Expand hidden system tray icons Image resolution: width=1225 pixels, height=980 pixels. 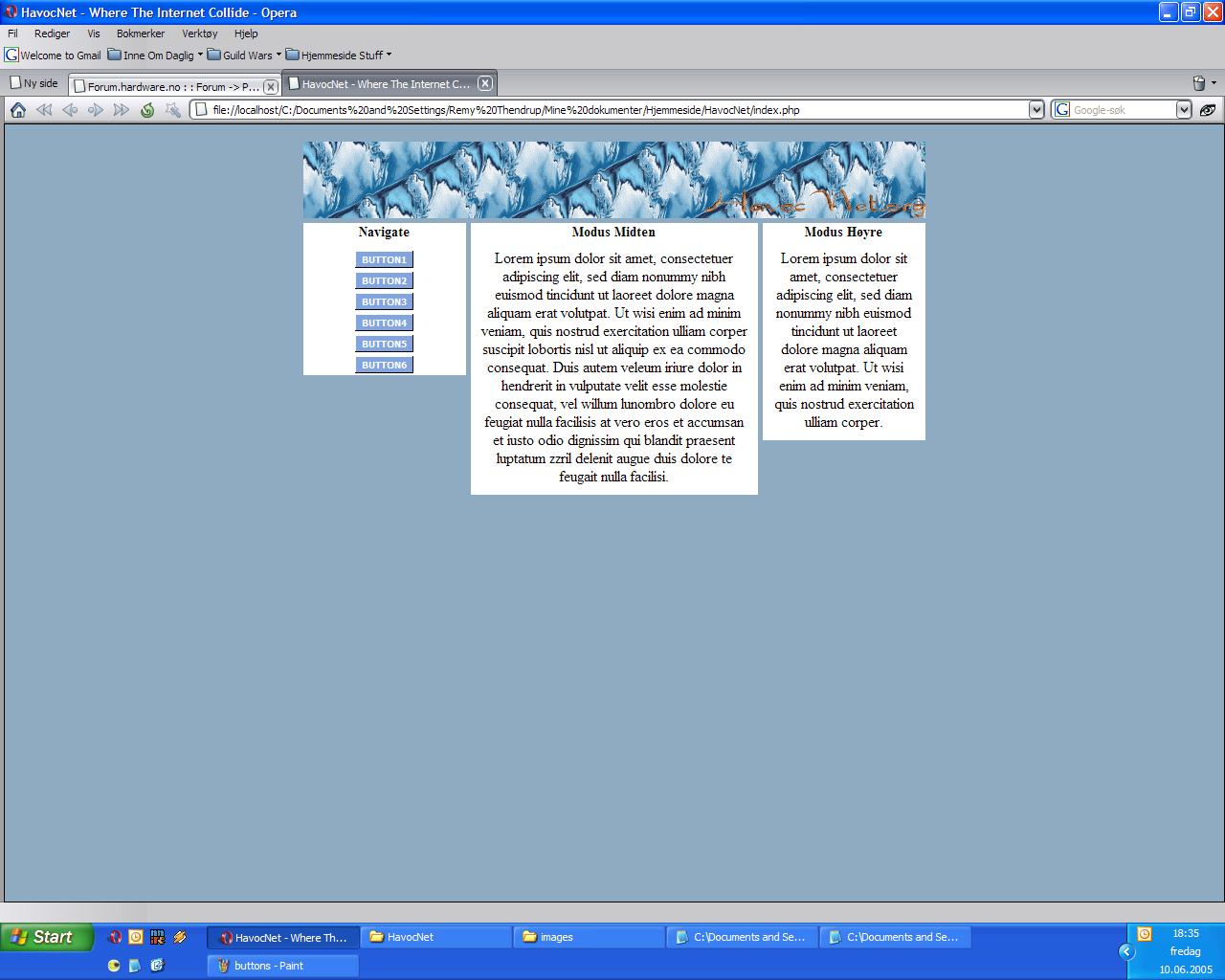tap(1126, 951)
